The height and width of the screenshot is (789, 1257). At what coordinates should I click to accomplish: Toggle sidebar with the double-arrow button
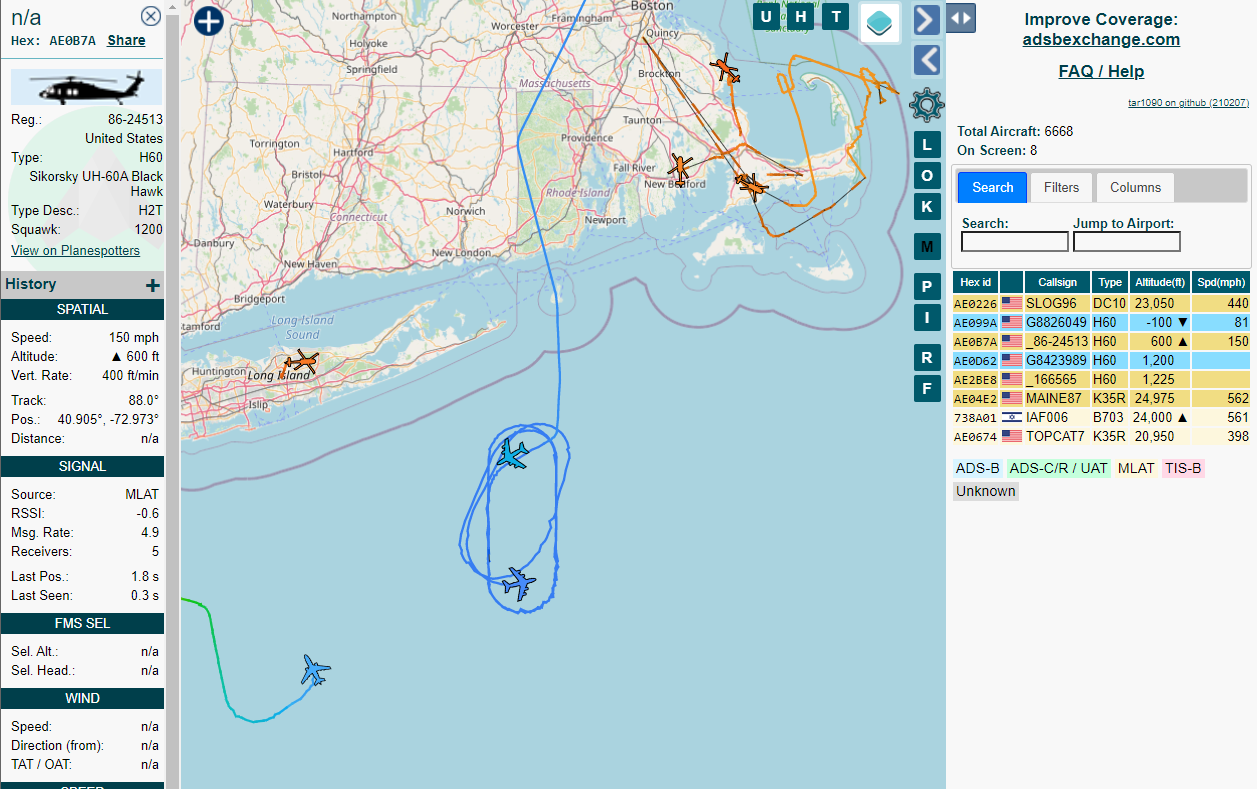point(961,18)
